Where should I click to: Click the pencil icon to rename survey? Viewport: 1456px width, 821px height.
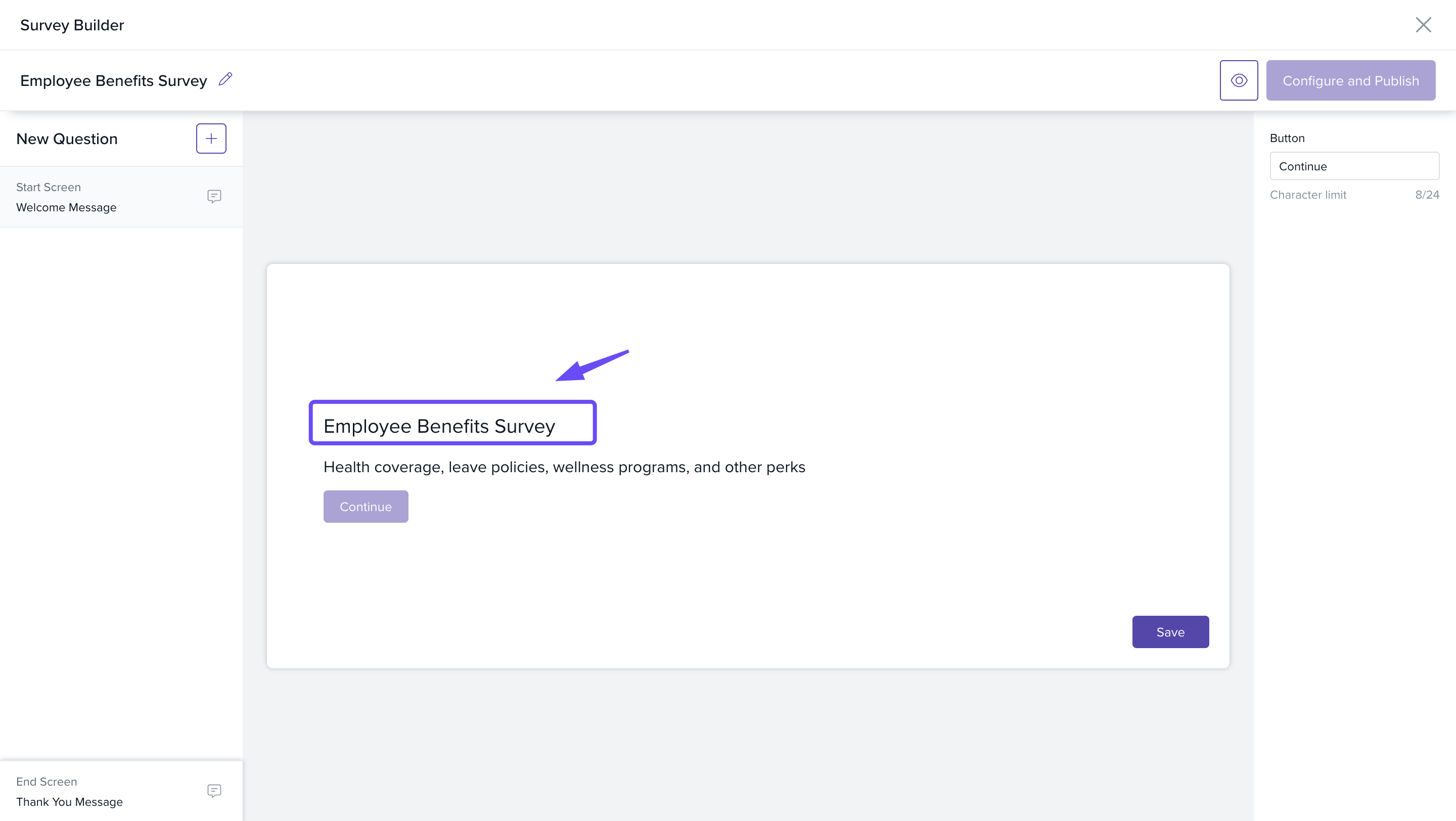(225, 79)
